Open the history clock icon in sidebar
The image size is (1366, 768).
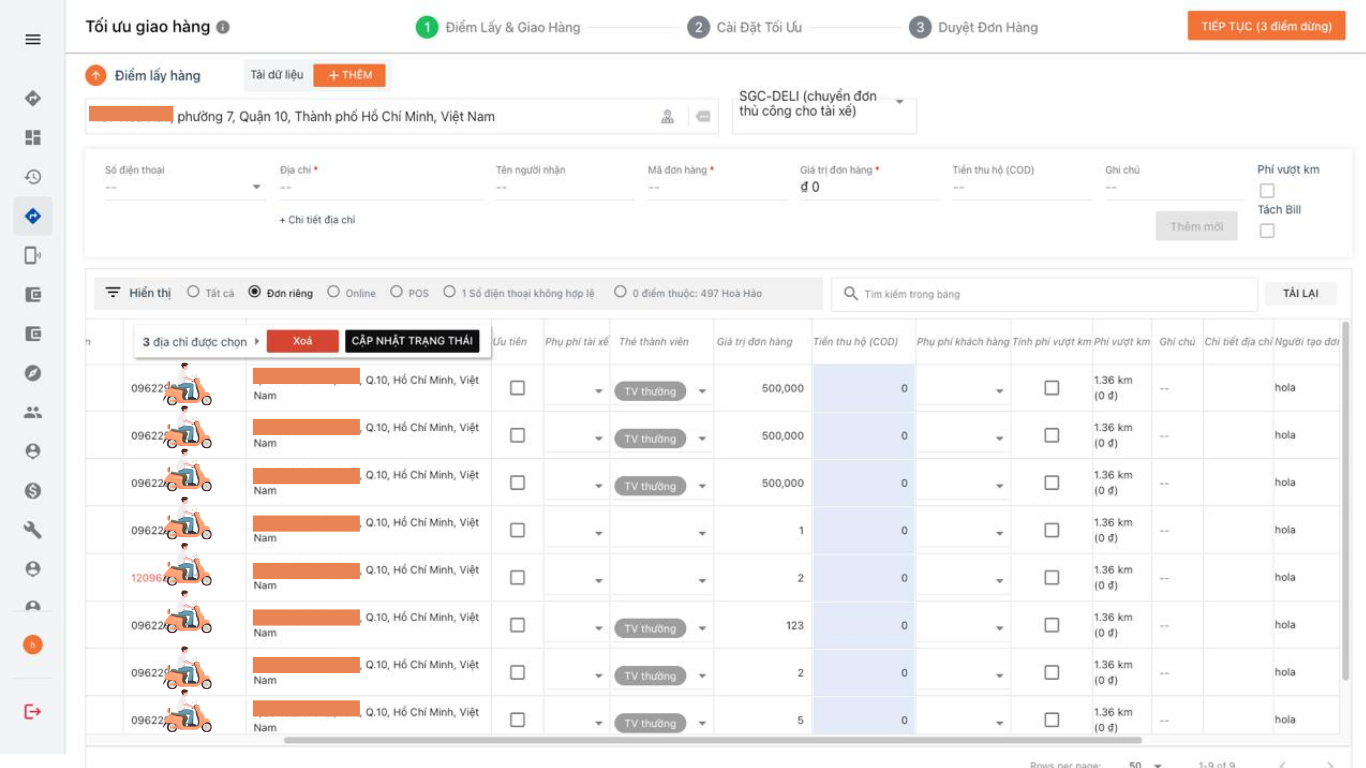point(33,177)
